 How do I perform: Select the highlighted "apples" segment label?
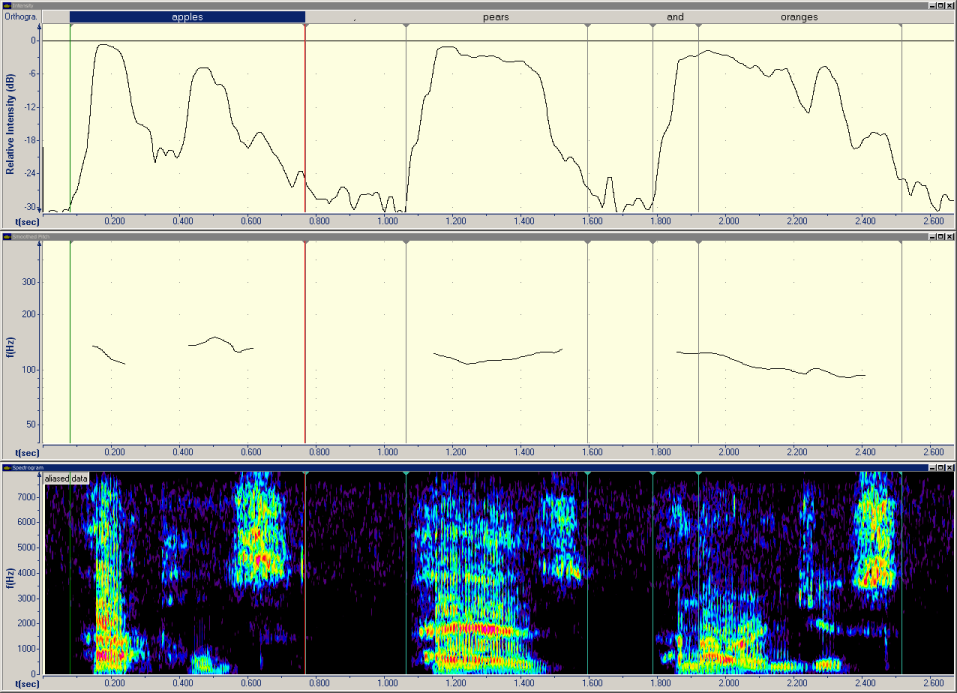click(x=187, y=17)
